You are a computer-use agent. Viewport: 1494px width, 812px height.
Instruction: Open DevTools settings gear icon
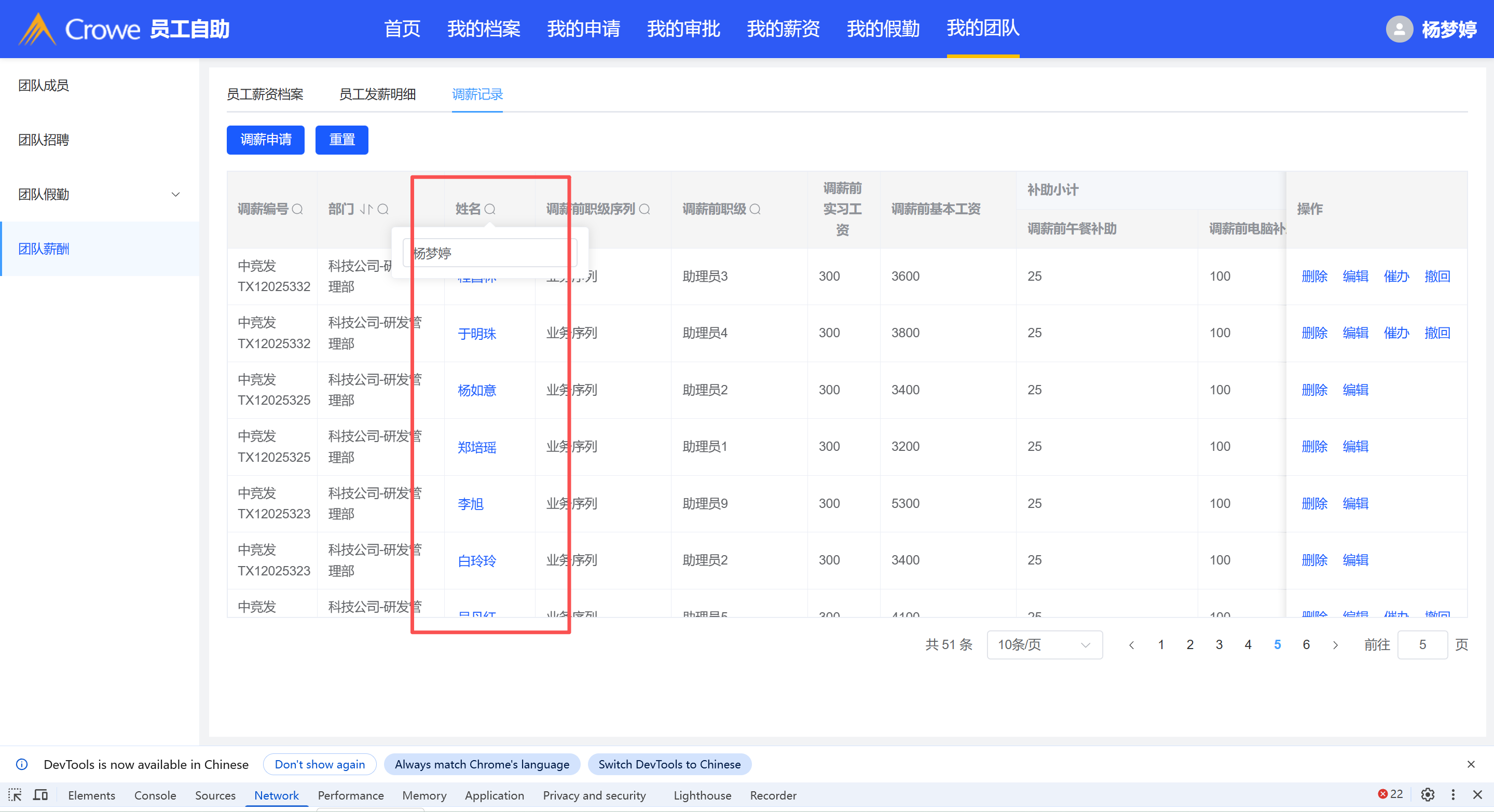(x=1427, y=794)
